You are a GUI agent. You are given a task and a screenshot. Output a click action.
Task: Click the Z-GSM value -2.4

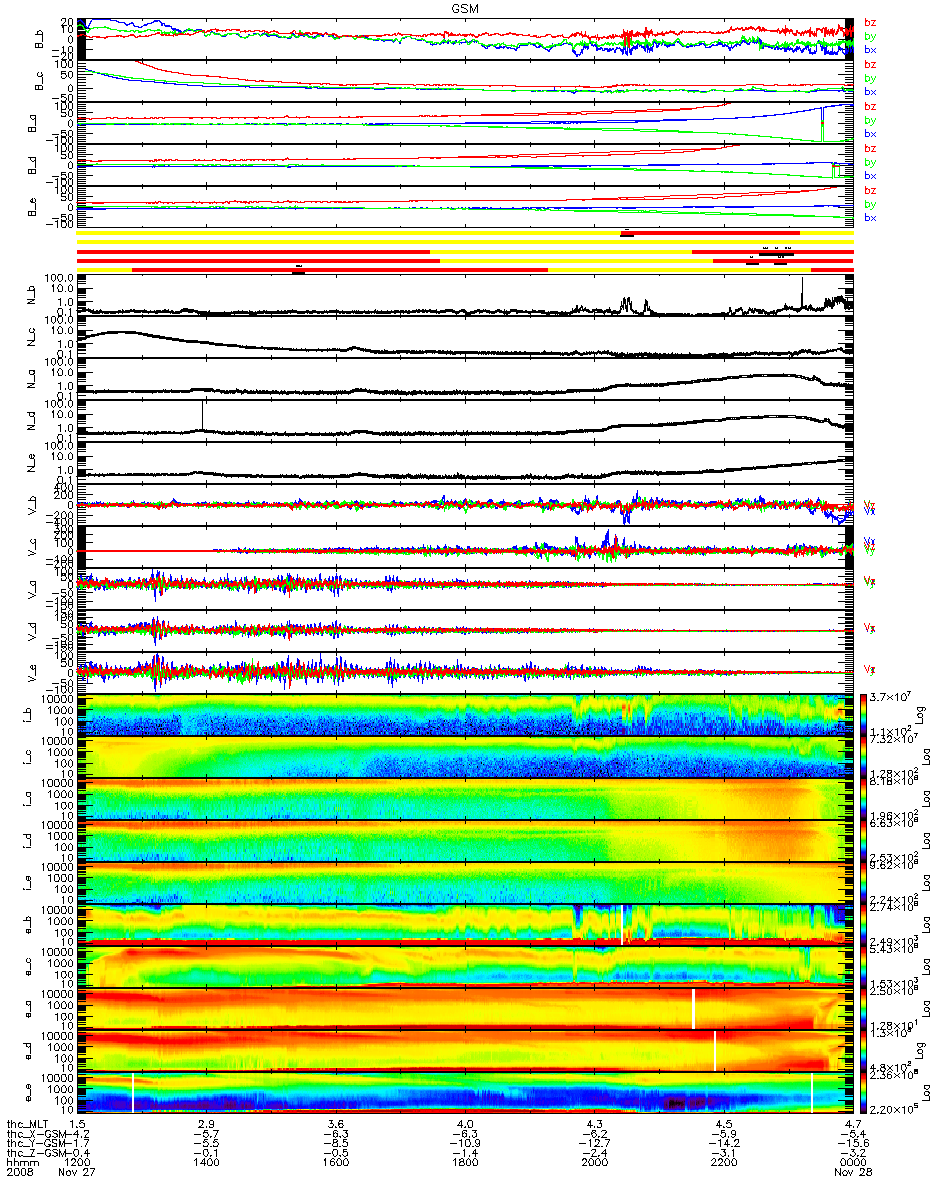pyautogui.click(x=594, y=1153)
